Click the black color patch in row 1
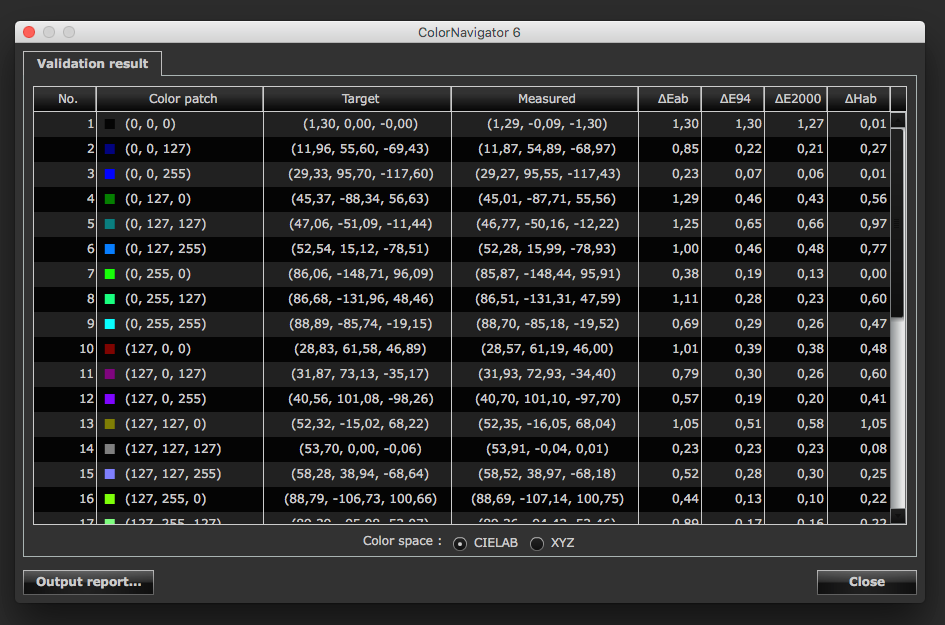The image size is (945, 625). coord(109,124)
